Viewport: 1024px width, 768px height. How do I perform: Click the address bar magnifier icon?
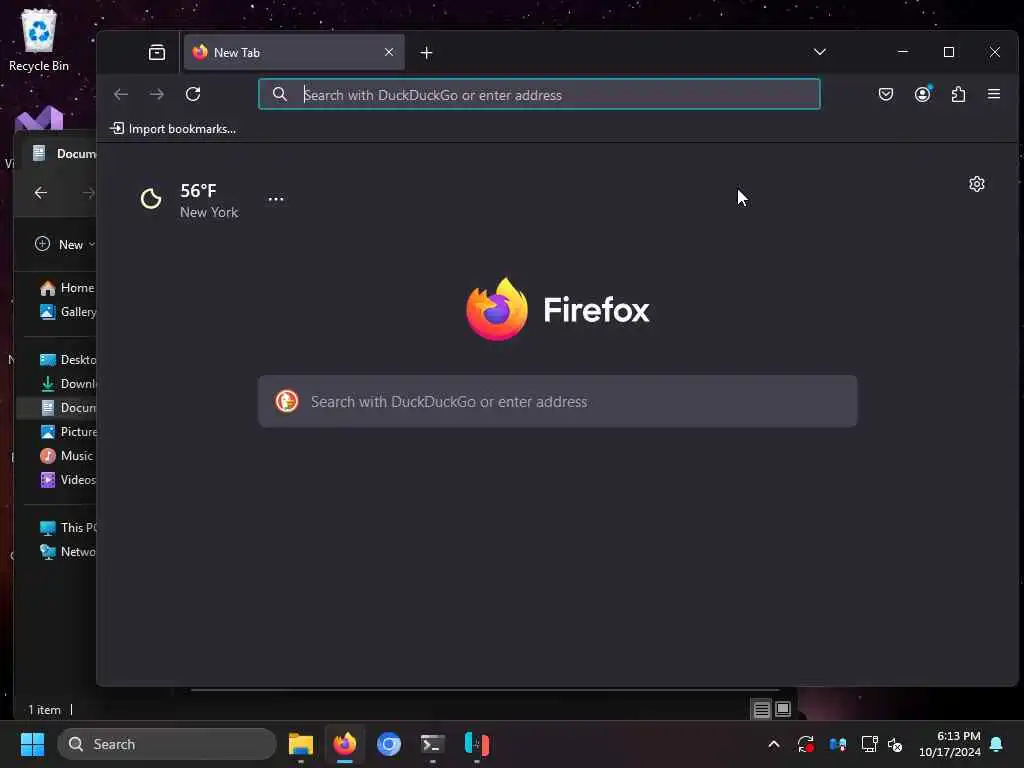point(280,95)
